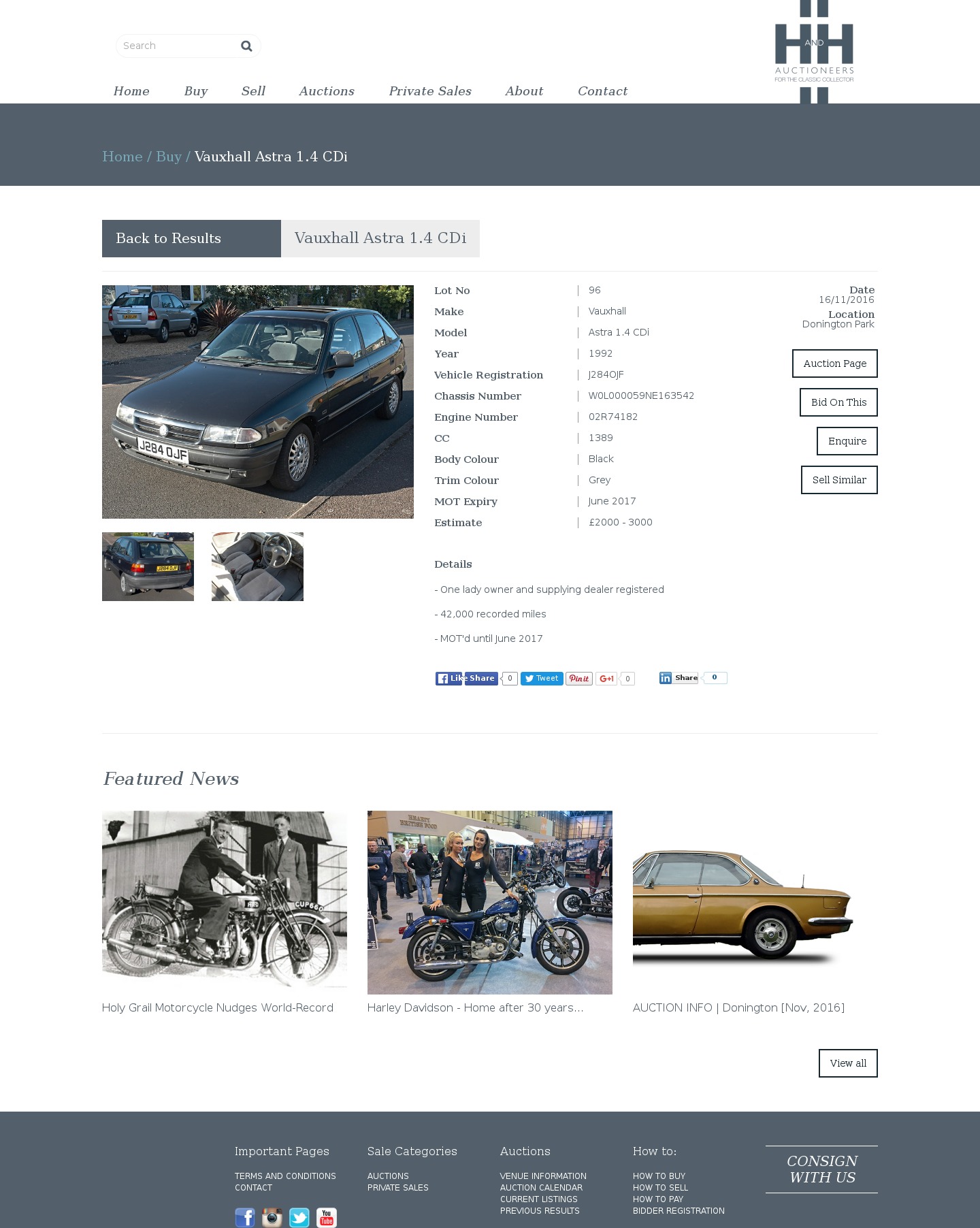Open the YouTube icon in footer
This screenshot has width=980, height=1228.
coord(327,1217)
